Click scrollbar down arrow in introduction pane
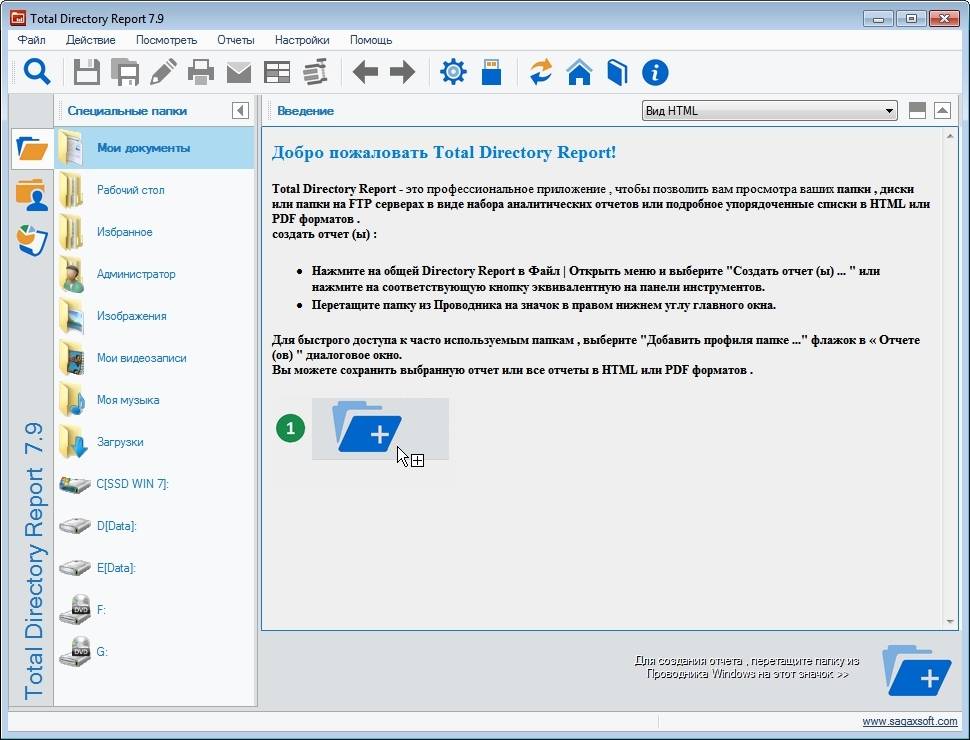 click(950, 622)
